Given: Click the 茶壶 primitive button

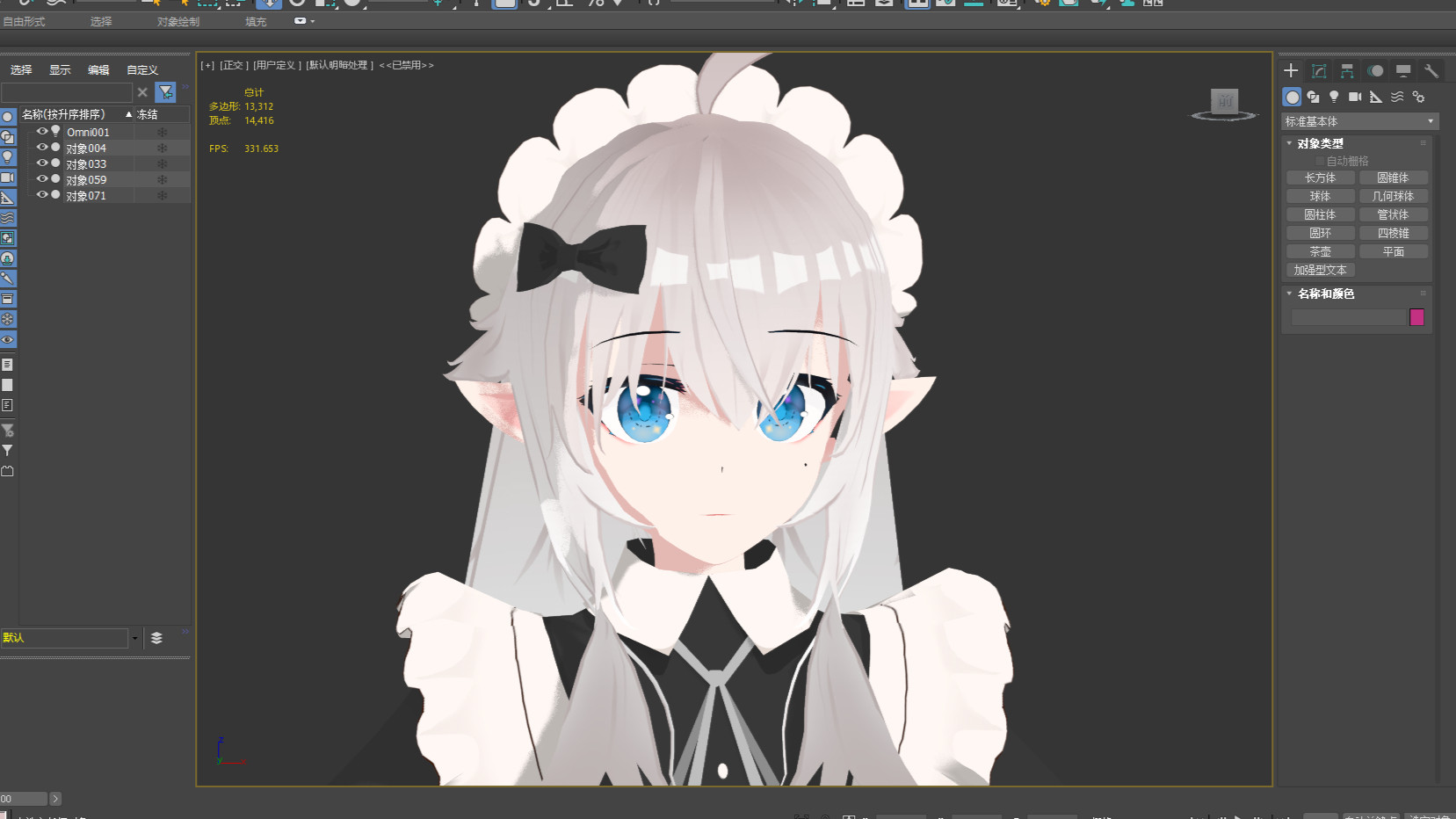Looking at the screenshot, I should click(1320, 251).
